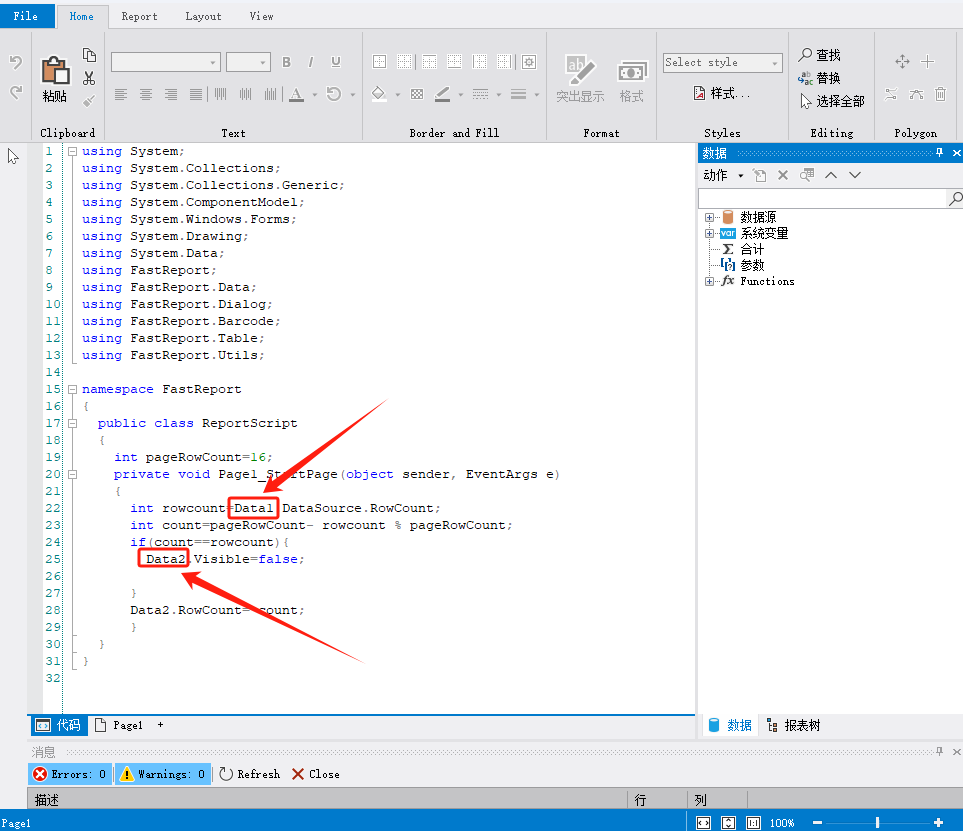Screen dimensions: 963x831
Task: Expand the 数据源 tree node
Action: point(709,217)
